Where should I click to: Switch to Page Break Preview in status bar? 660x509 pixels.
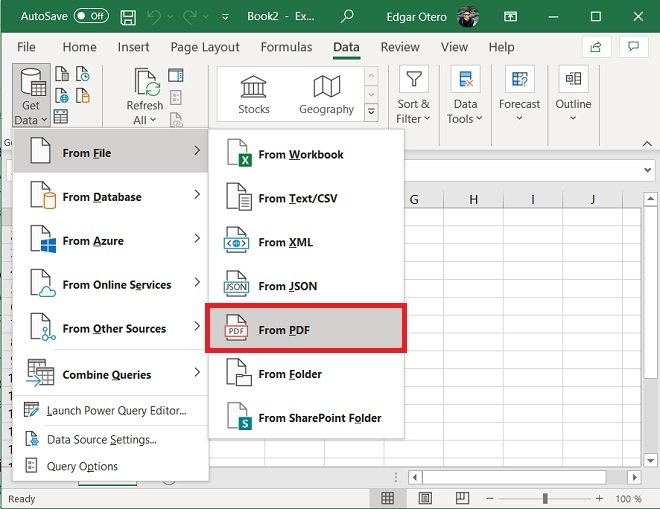[x=462, y=498]
